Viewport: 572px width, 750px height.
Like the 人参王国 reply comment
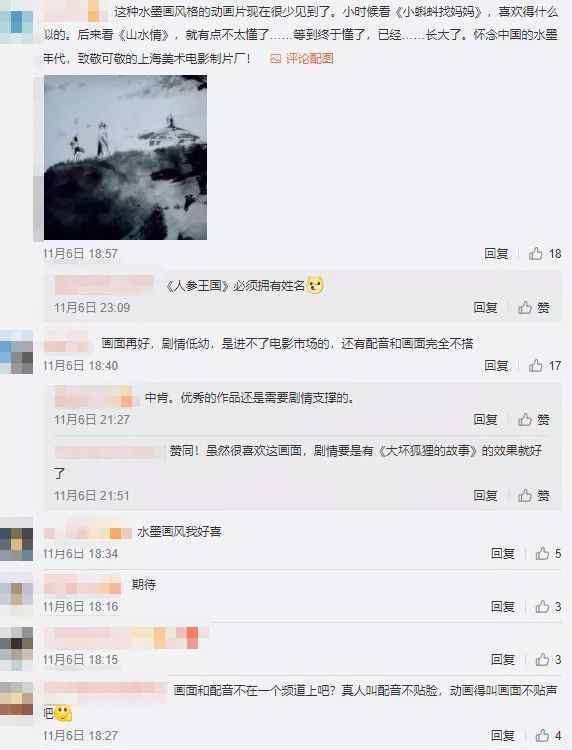coord(534,307)
